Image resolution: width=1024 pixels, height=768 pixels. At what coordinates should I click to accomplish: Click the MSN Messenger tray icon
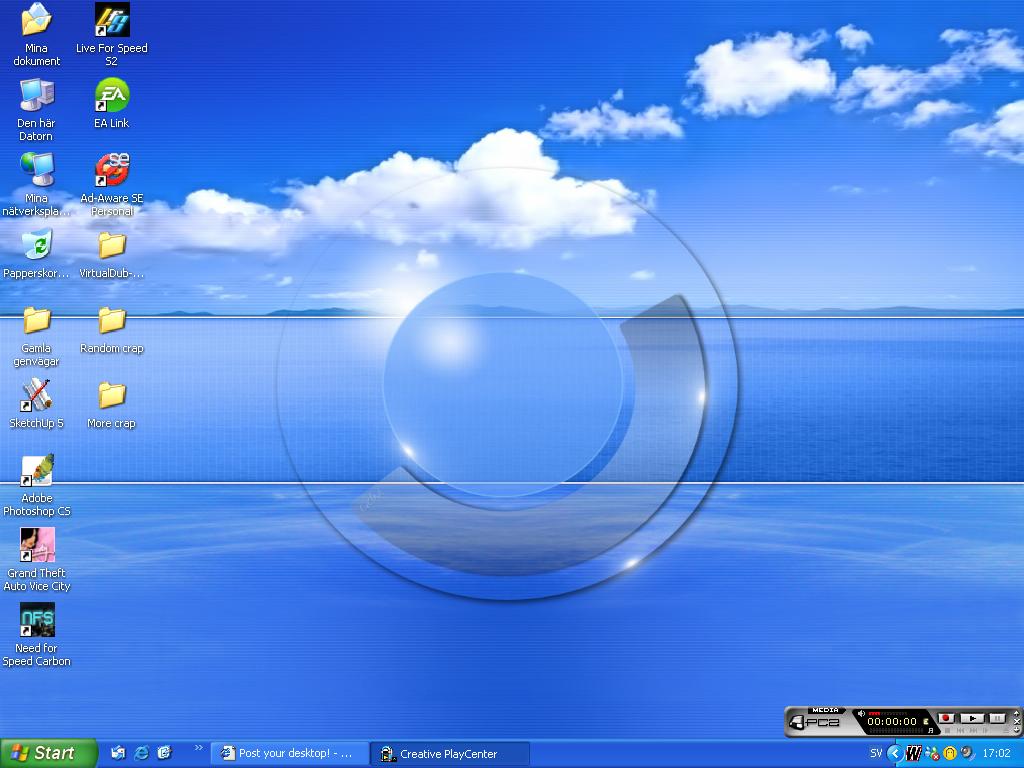(931, 754)
